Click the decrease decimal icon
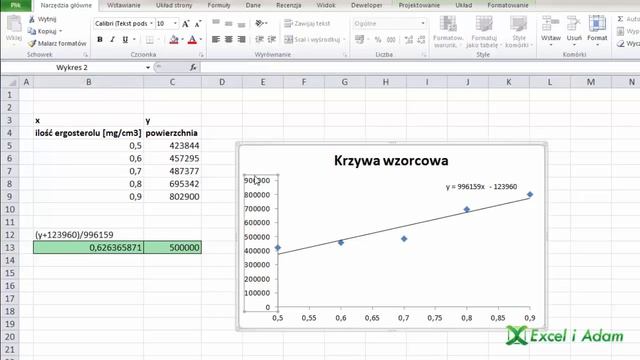This screenshot has width=640, height=360. (421, 40)
